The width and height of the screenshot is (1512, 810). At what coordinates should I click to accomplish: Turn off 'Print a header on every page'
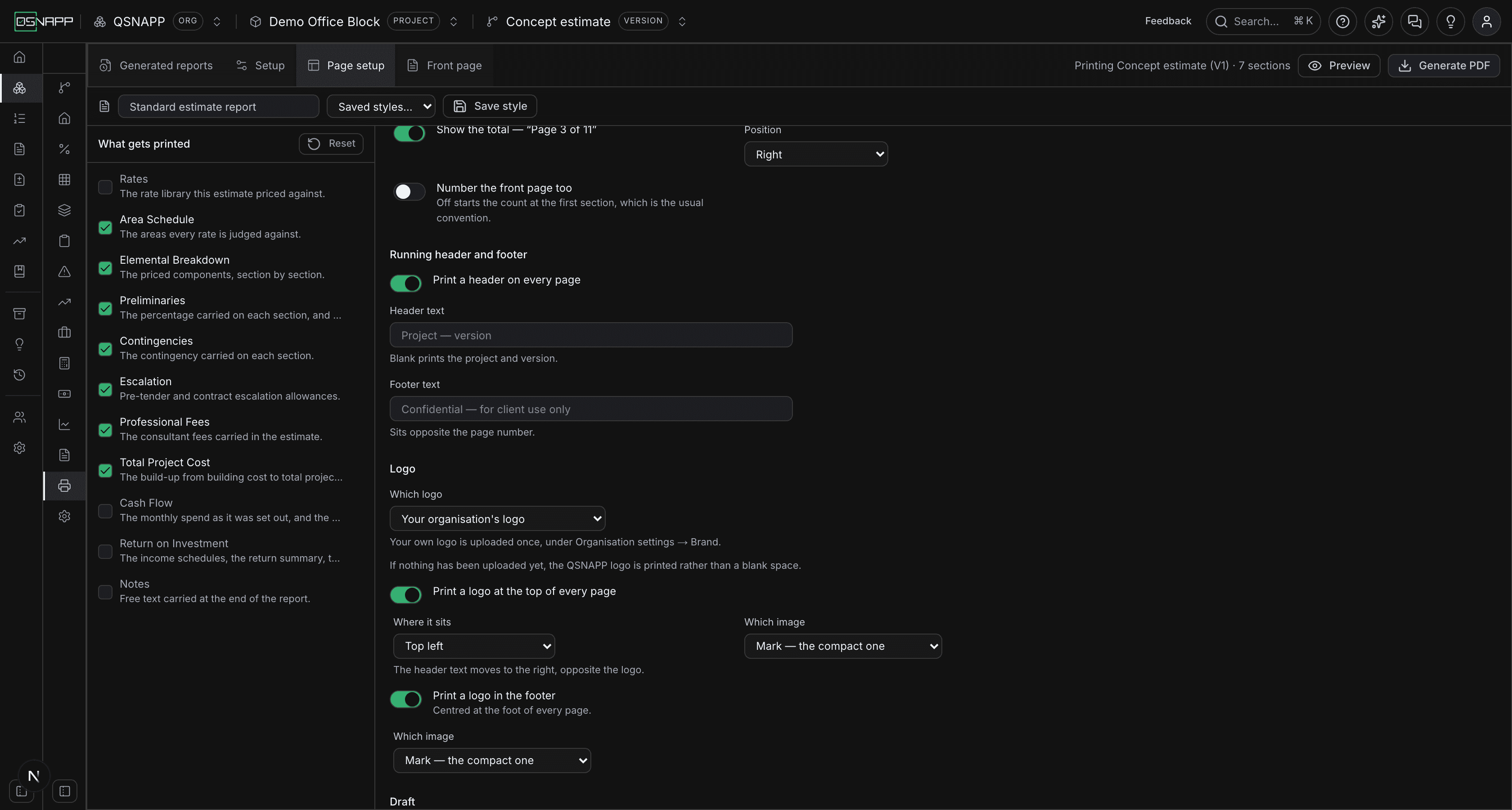[405, 283]
